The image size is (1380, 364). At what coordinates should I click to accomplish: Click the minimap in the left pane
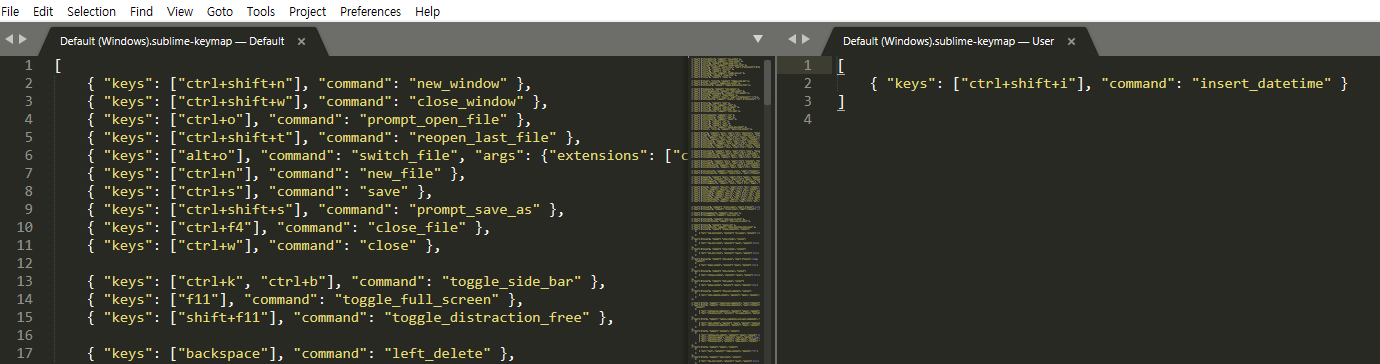pyautogui.click(x=725, y=210)
